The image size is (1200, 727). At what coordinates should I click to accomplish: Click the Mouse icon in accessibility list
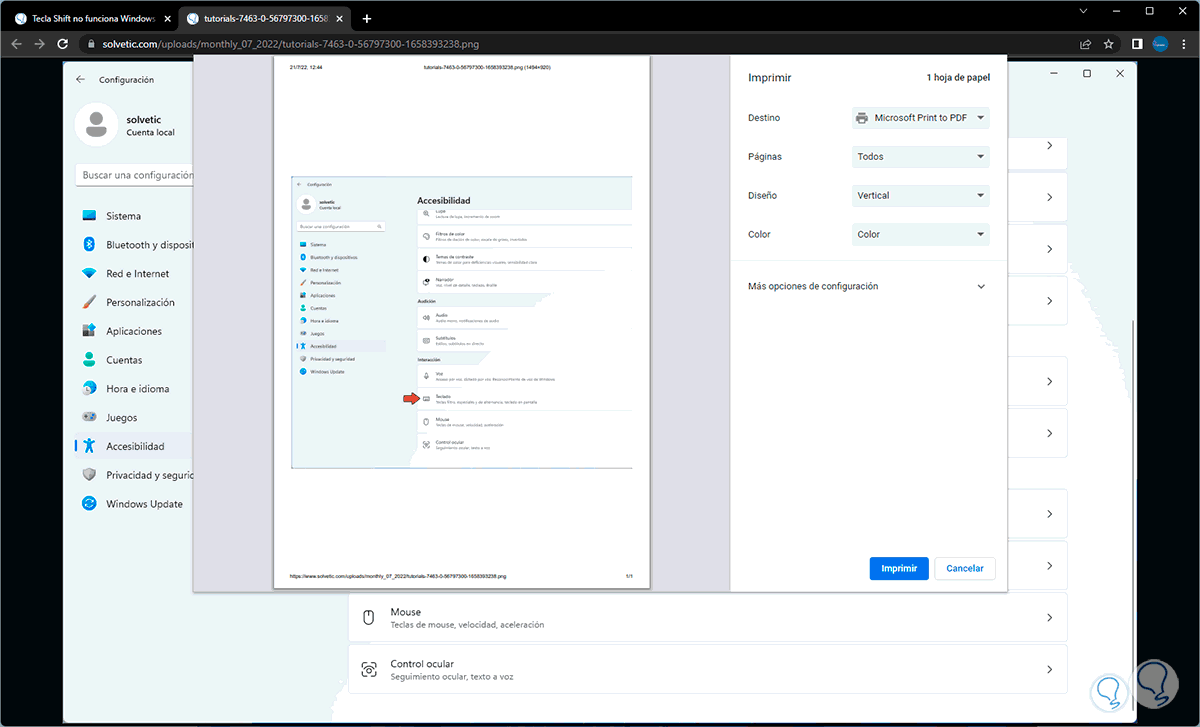pos(369,618)
